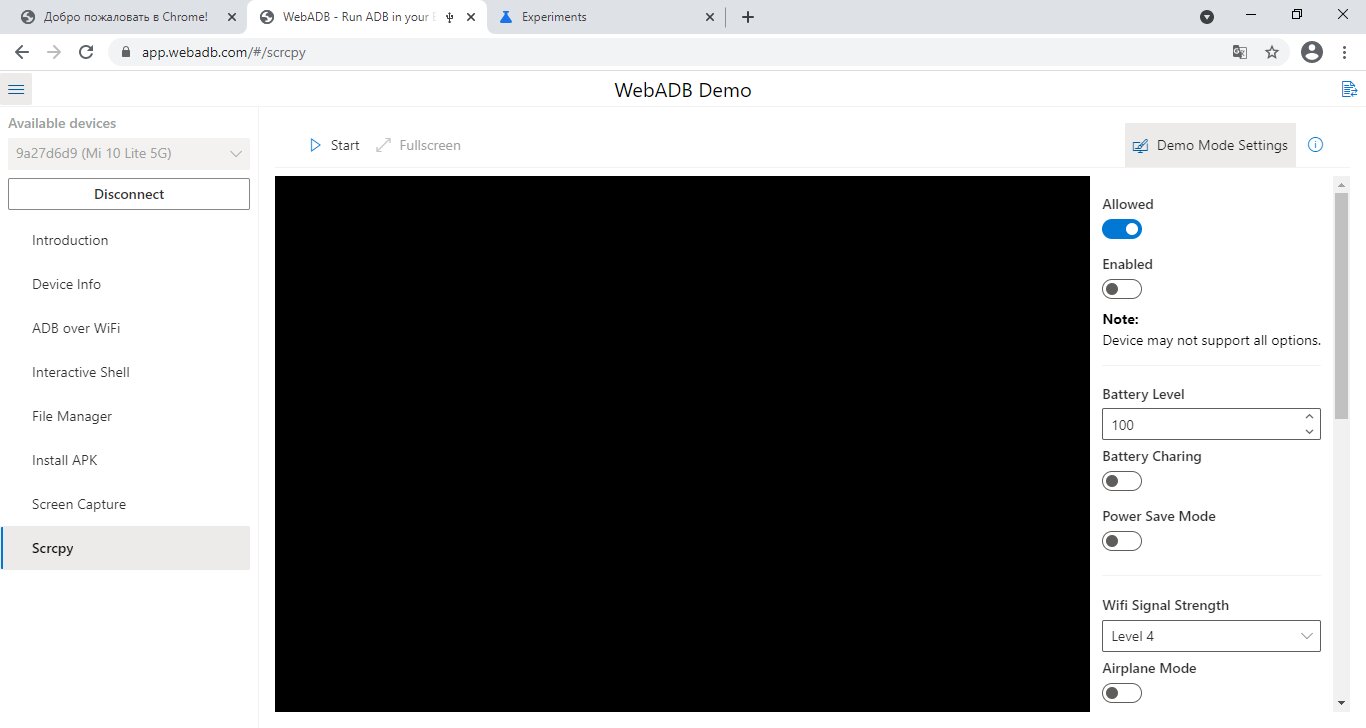This screenshot has height=728, width=1366.
Task: Toggle Battery Charing switch
Action: coord(1122,481)
